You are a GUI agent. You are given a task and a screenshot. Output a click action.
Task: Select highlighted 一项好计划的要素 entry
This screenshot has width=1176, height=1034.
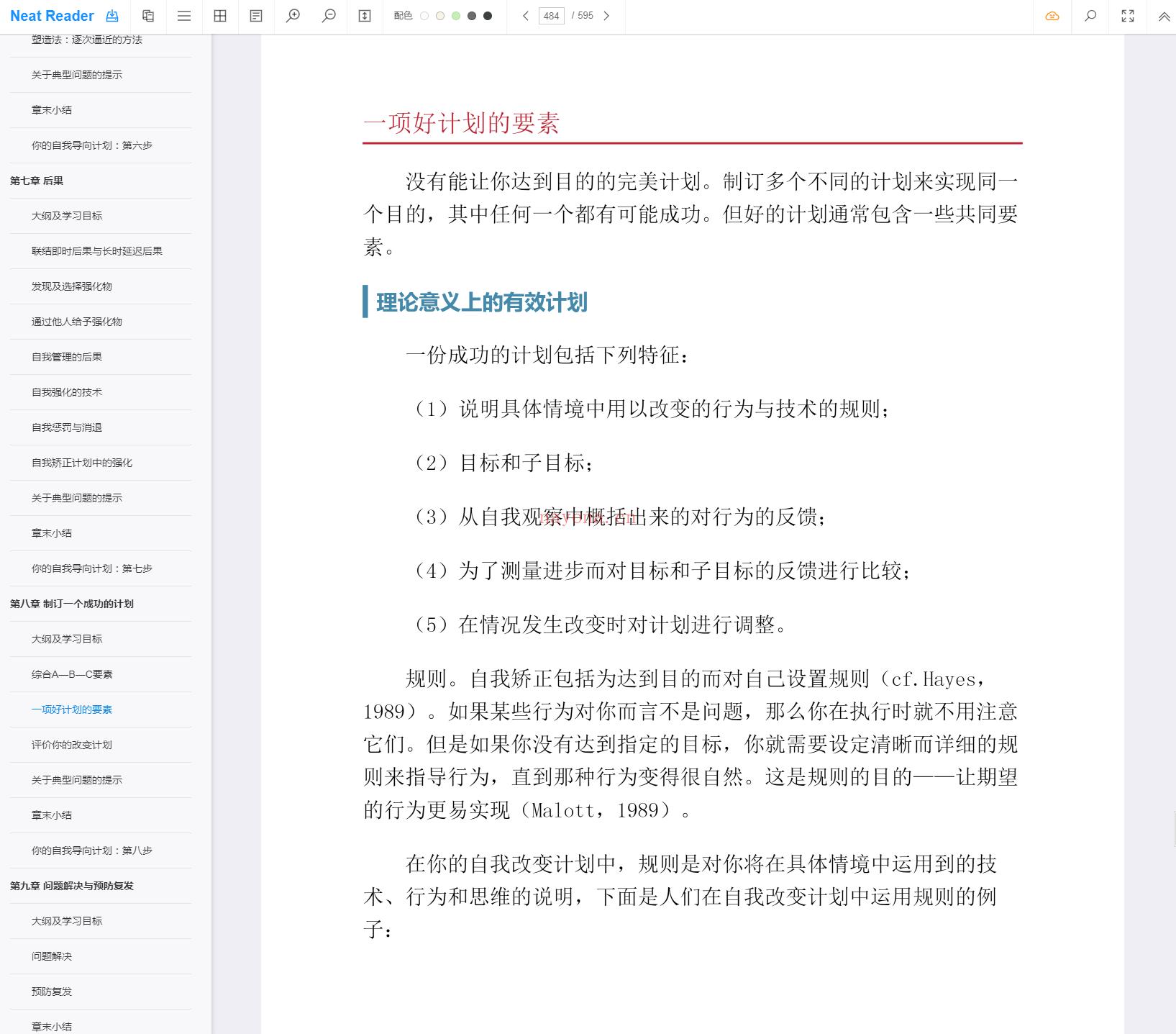pos(72,709)
